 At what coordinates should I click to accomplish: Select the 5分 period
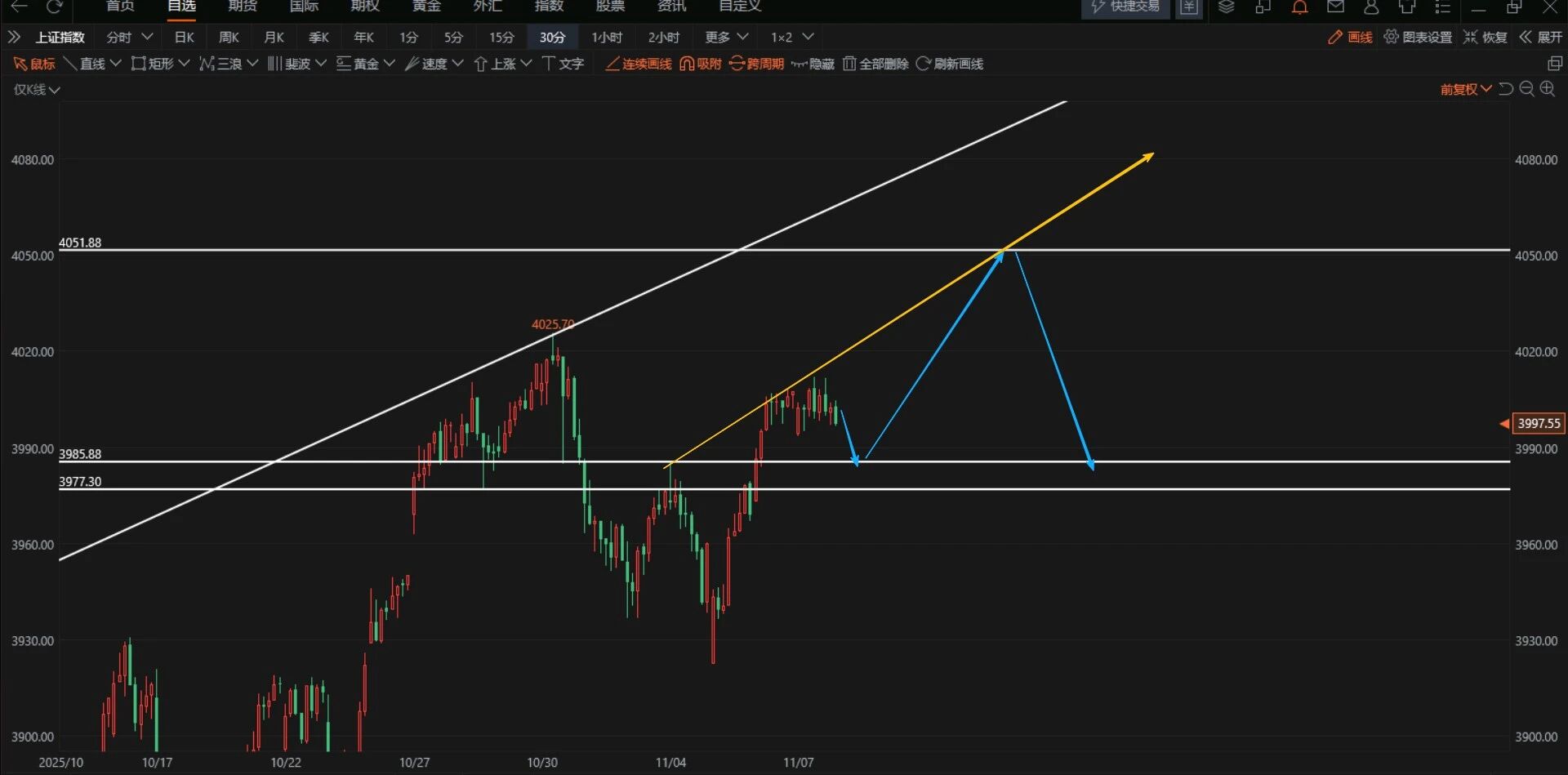453,37
